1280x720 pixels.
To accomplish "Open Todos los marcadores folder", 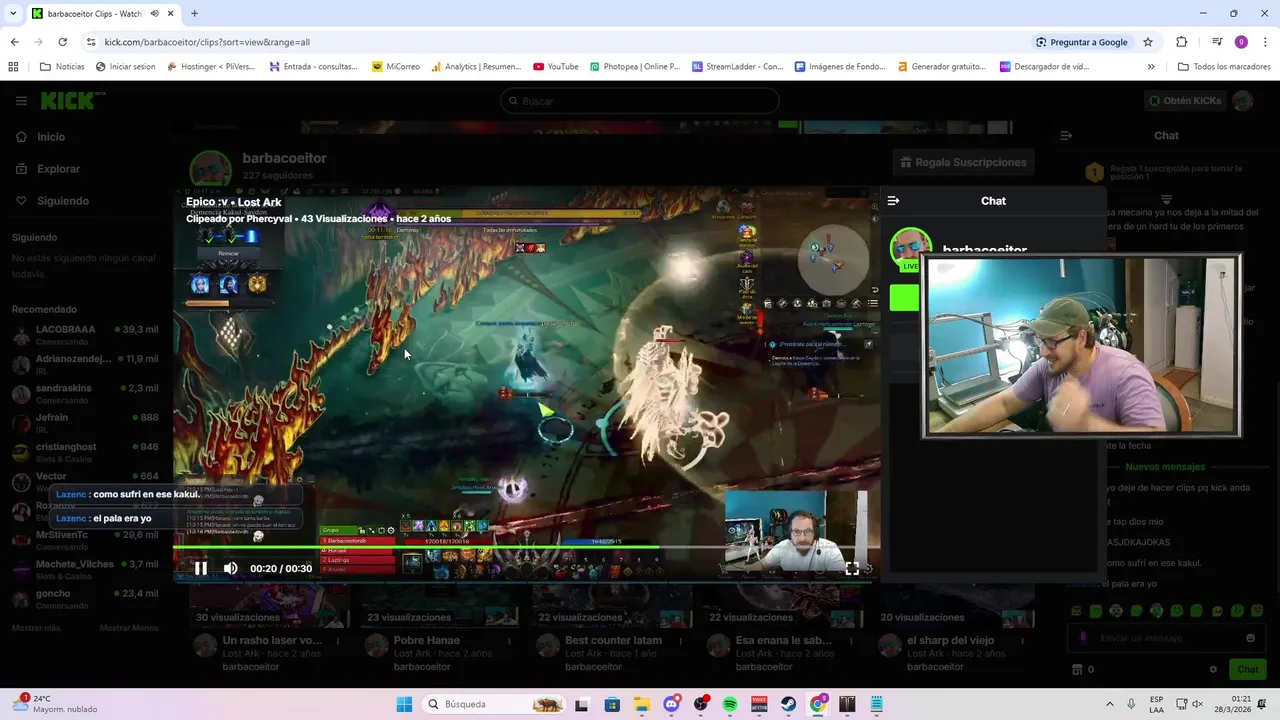I will tap(1224, 67).
